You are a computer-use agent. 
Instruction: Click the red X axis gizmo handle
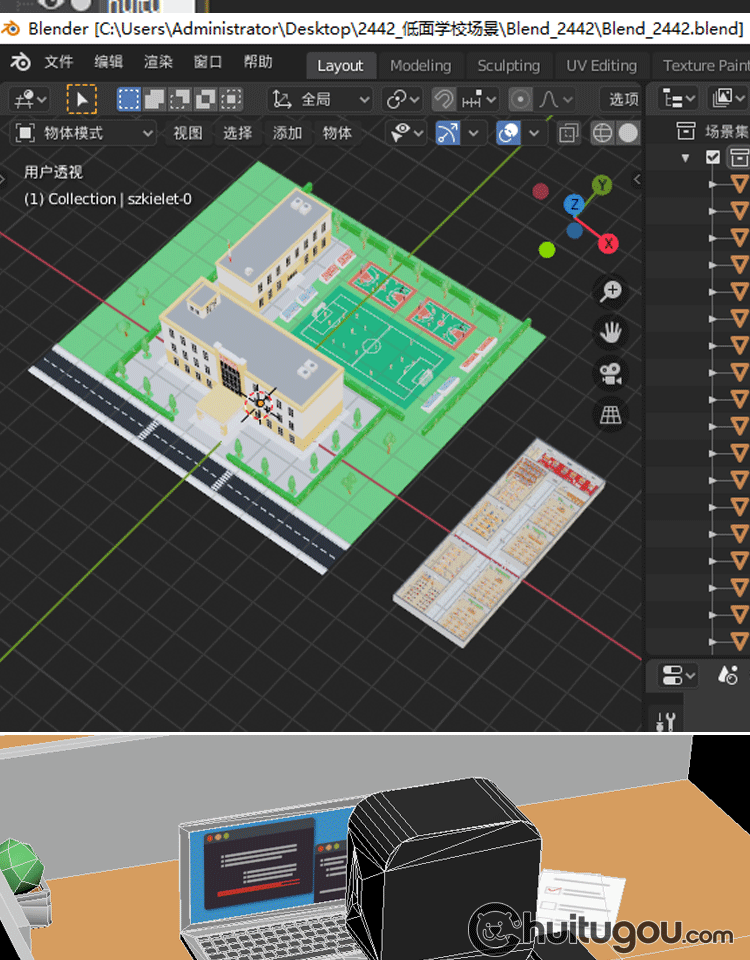(x=609, y=244)
